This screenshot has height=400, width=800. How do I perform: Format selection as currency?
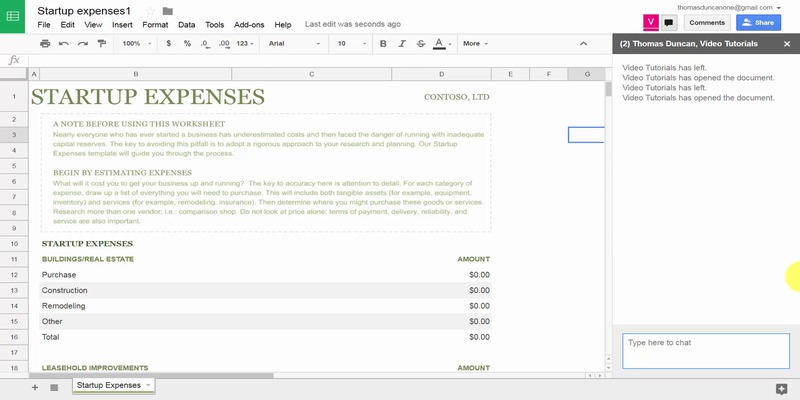tap(168, 44)
